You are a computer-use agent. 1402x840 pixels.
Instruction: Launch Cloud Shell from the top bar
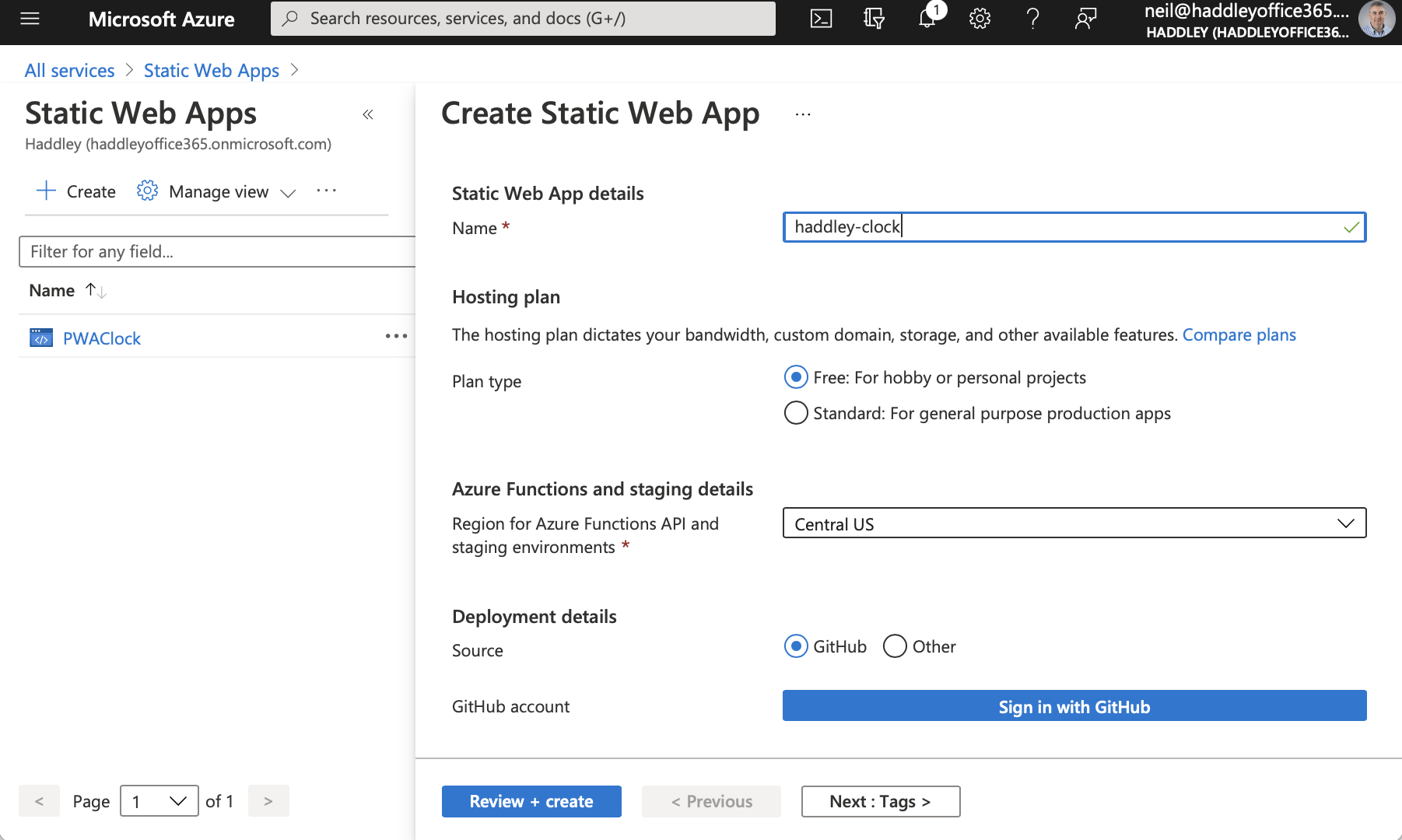click(x=821, y=19)
